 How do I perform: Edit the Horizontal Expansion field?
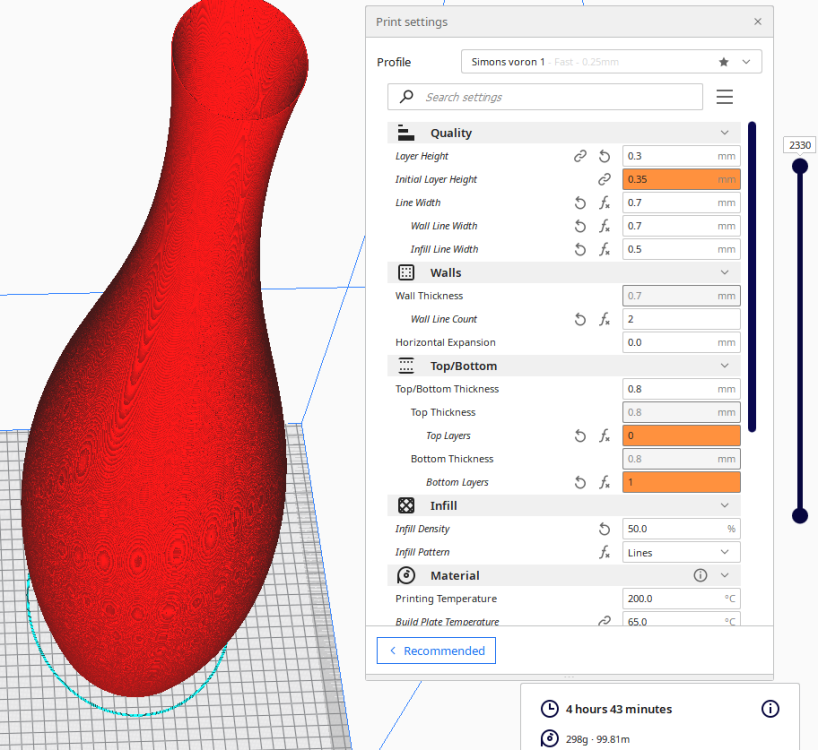pyautogui.click(x=681, y=342)
